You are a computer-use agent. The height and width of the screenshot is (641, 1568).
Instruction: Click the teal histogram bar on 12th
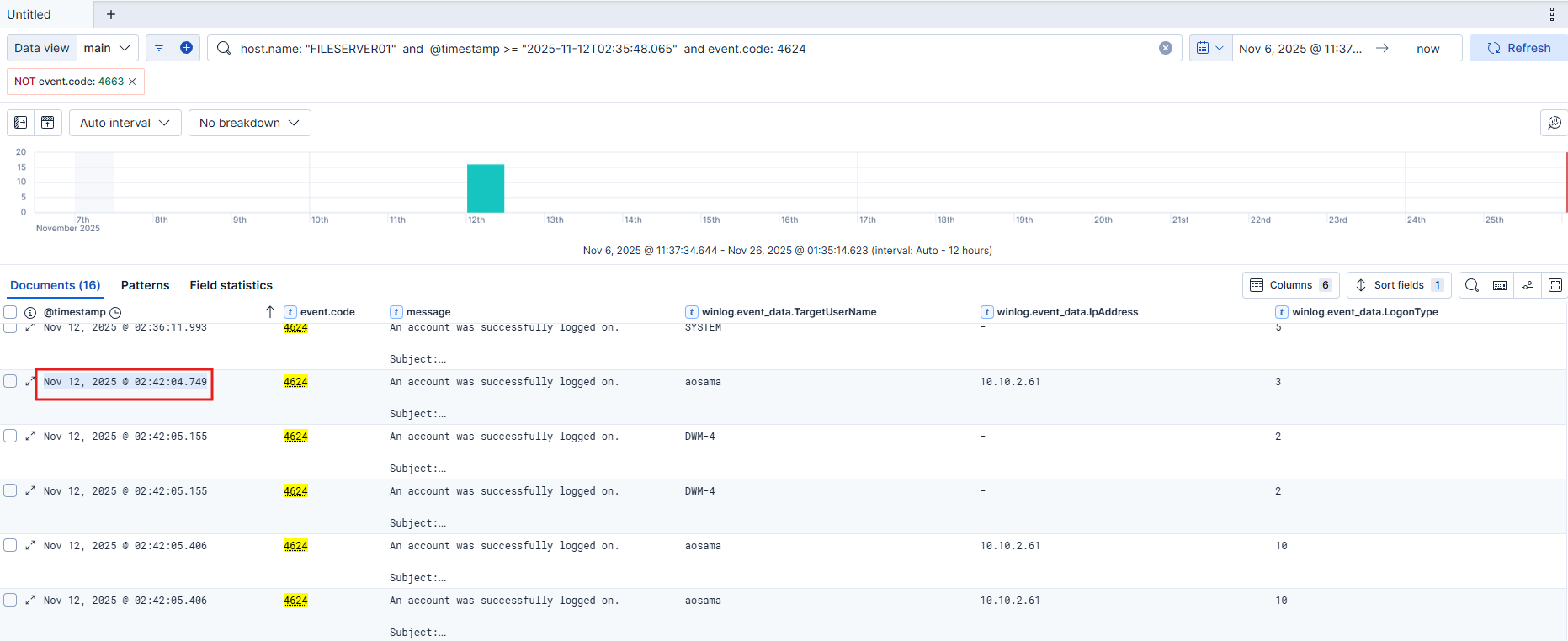pos(486,188)
